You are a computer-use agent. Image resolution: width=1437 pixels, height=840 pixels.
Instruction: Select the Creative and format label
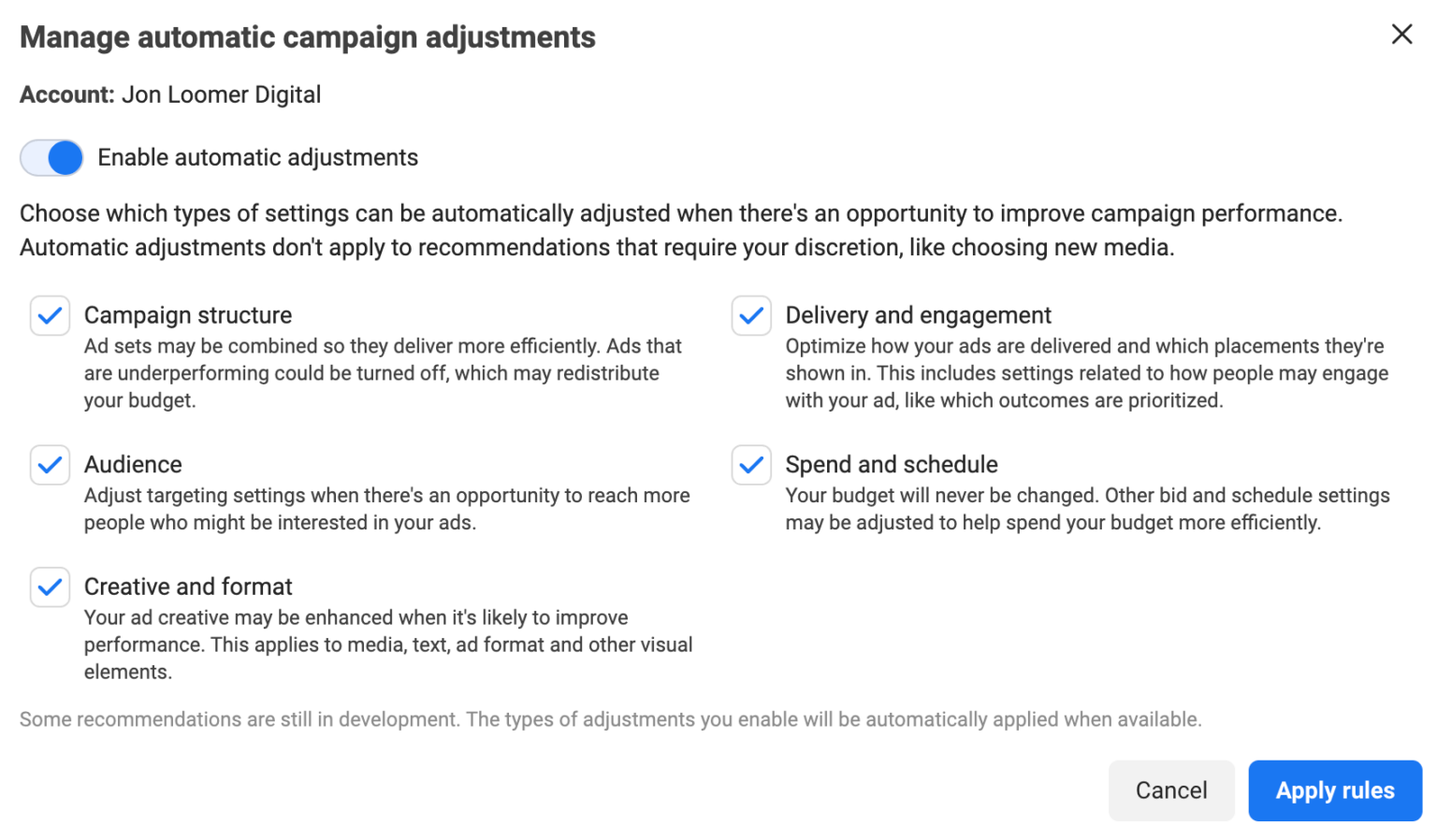188,587
